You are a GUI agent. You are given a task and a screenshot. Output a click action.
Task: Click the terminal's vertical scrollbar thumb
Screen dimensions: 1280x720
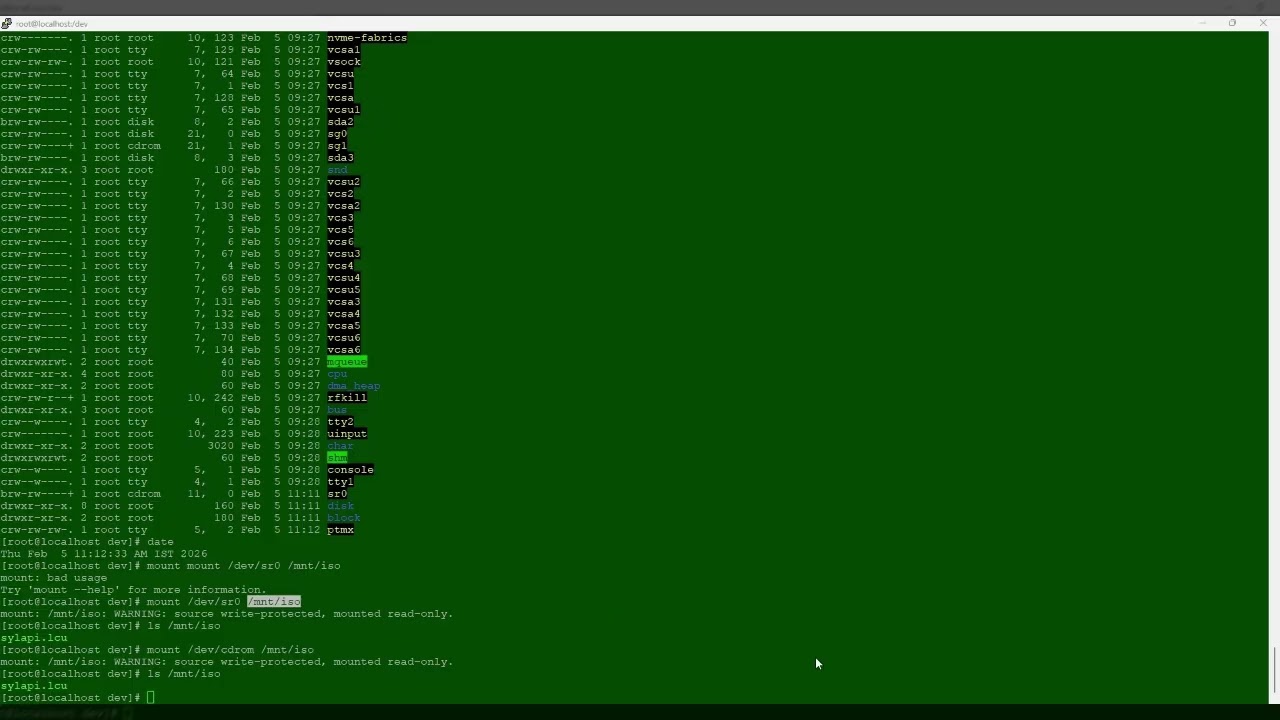click(1274, 669)
